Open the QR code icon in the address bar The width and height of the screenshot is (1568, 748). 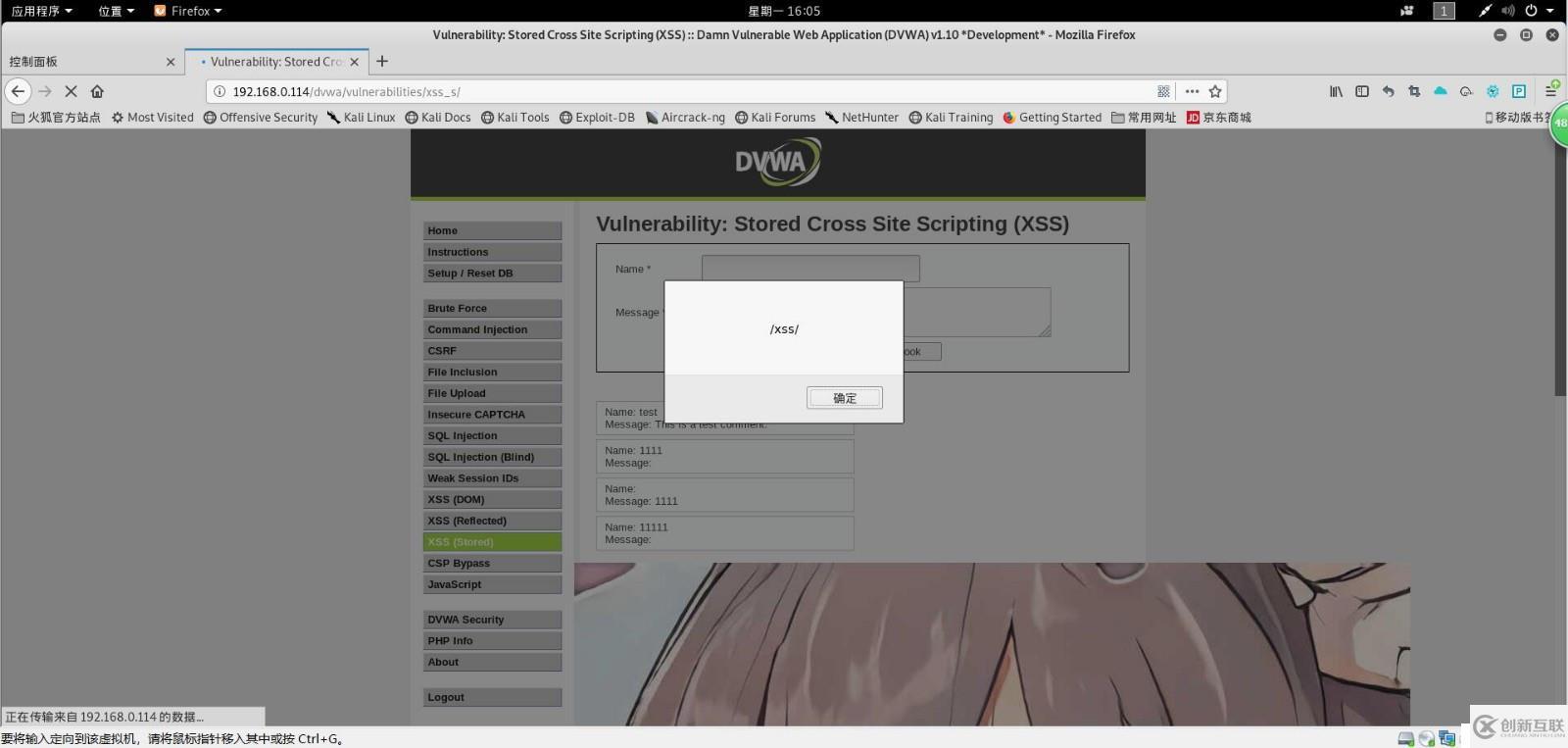tap(1163, 91)
